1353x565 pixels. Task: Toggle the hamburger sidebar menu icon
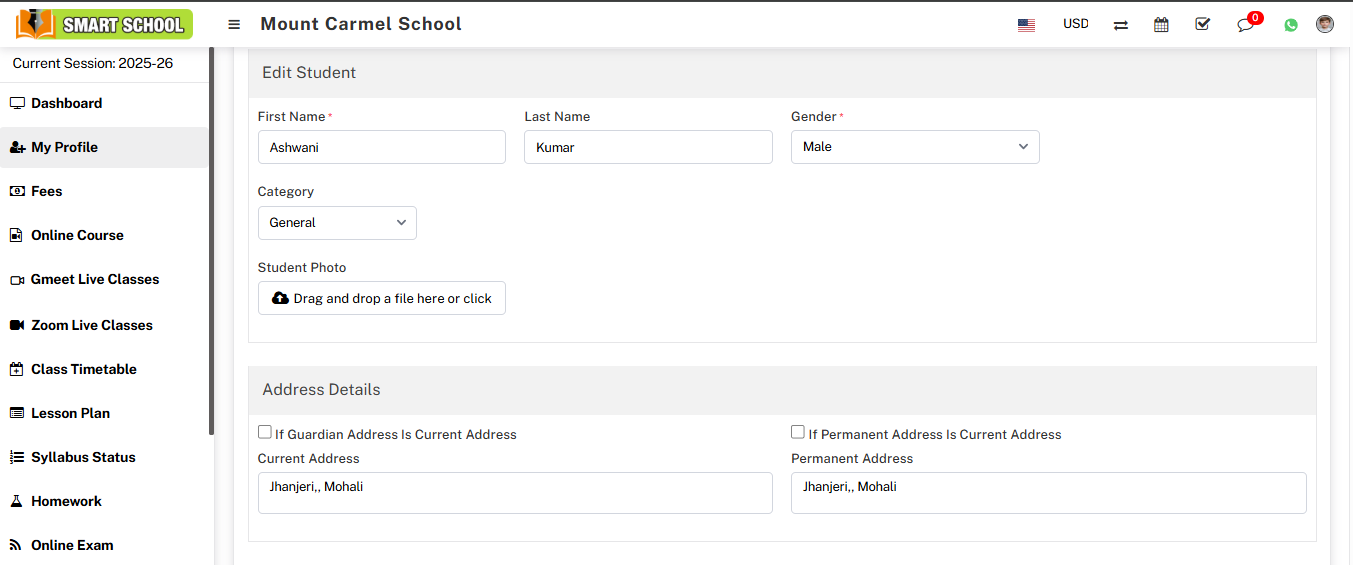pyautogui.click(x=234, y=24)
